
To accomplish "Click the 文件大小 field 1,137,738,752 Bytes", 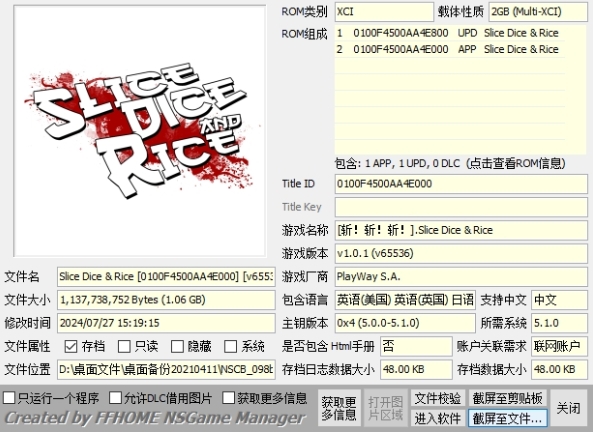I will point(166,300).
